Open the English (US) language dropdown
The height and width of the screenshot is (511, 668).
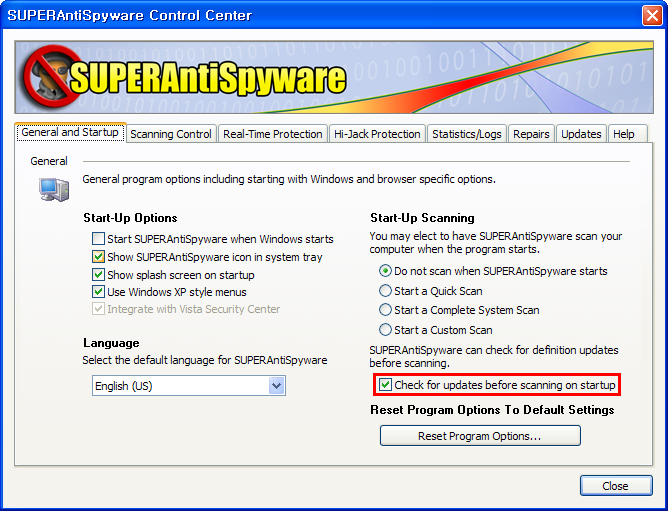(189, 386)
